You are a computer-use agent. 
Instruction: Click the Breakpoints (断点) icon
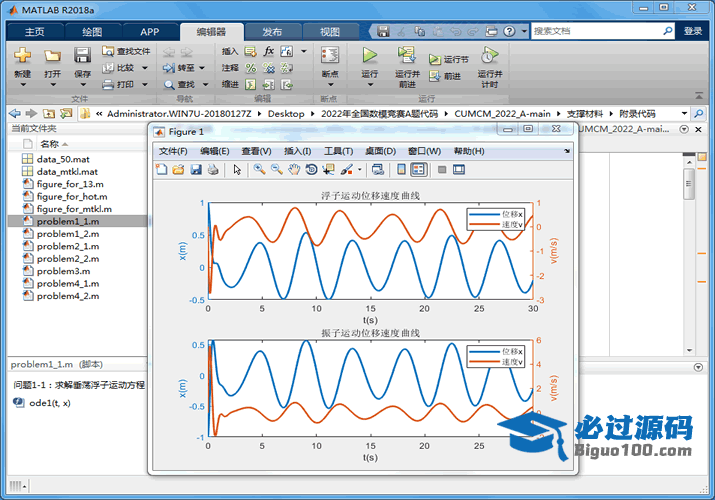point(330,55)
